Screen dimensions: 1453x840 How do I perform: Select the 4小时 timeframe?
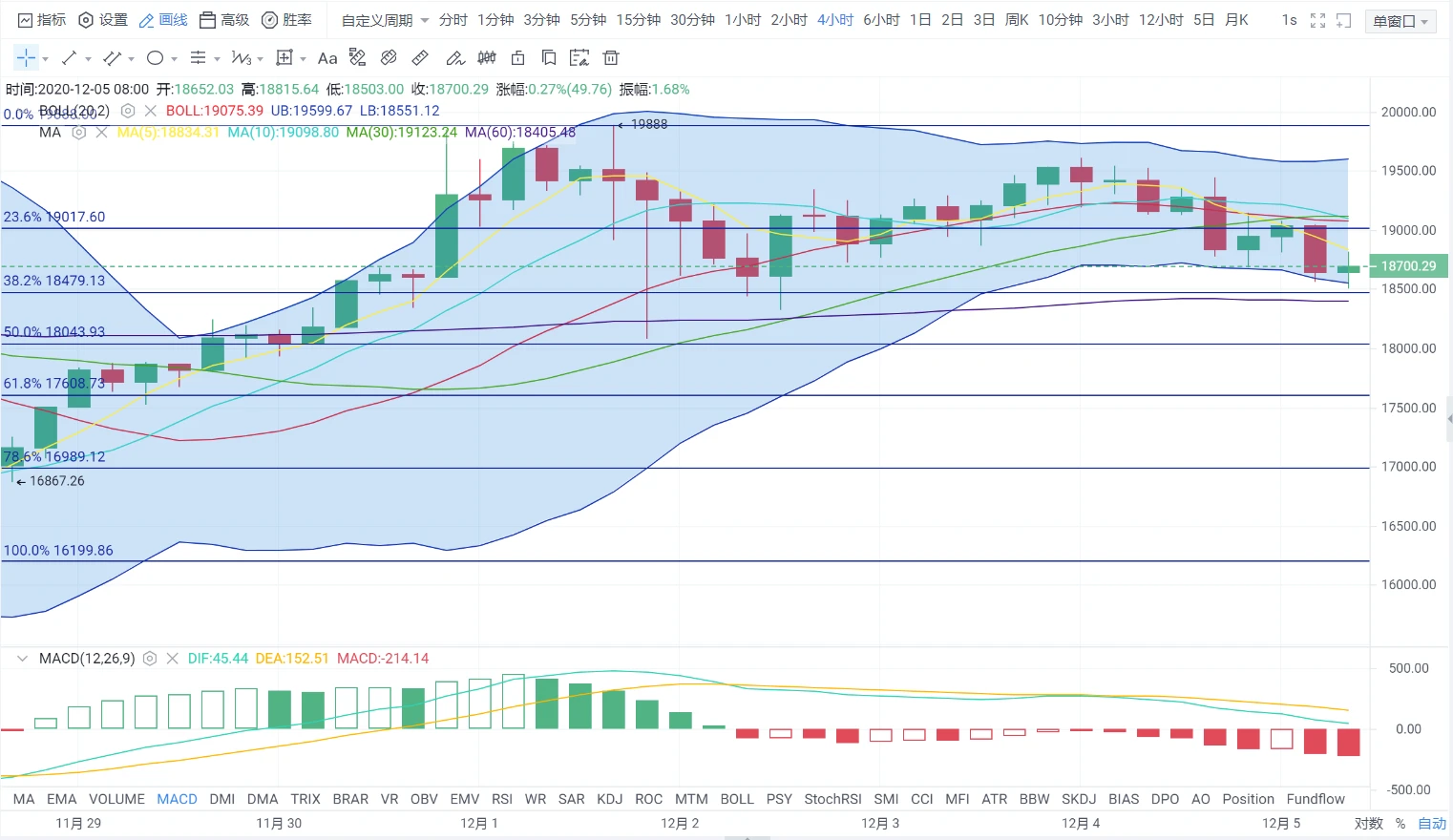835,20
